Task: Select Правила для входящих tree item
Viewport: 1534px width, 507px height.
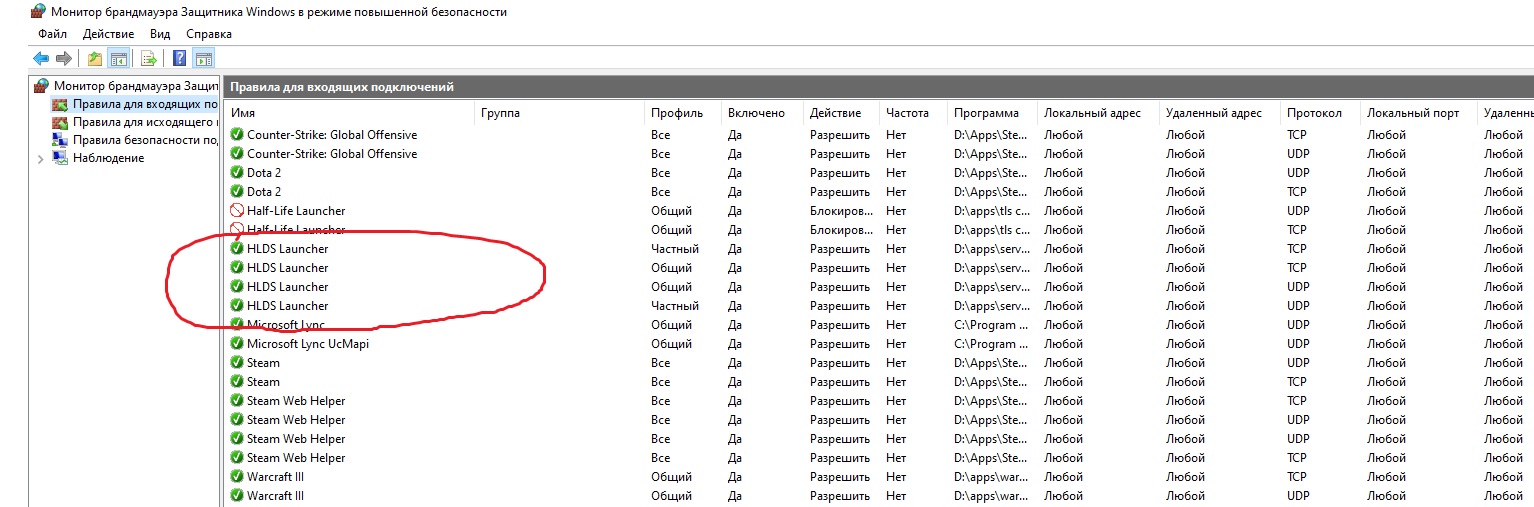Action: (145, 104)
